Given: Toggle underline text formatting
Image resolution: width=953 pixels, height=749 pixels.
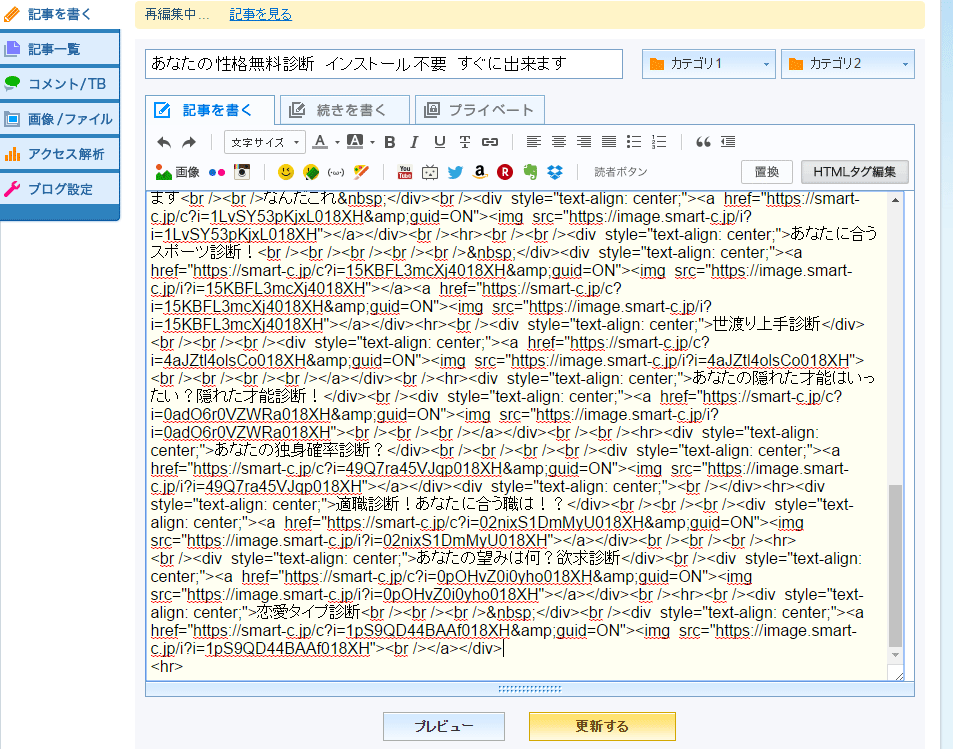Looking at the screenshot, I should (x=440, y=142).
